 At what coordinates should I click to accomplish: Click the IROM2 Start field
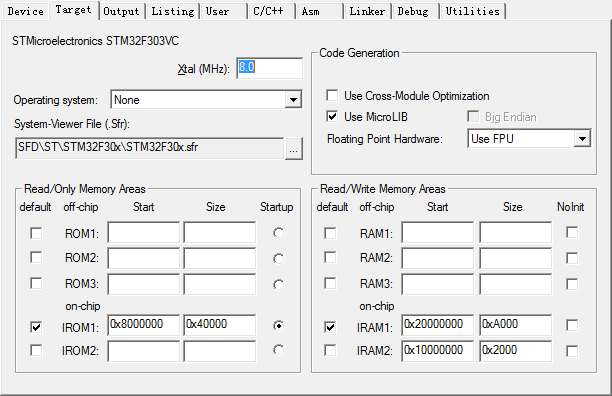pyautogui.click(x=143, y=351)
